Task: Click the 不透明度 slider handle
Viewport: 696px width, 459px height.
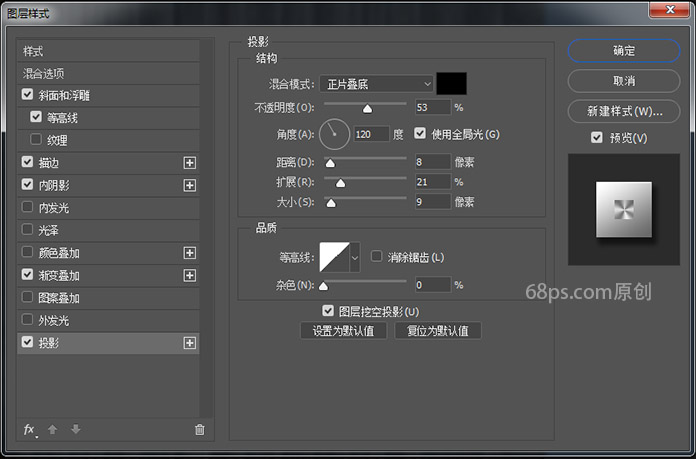Action: (368, 109)
